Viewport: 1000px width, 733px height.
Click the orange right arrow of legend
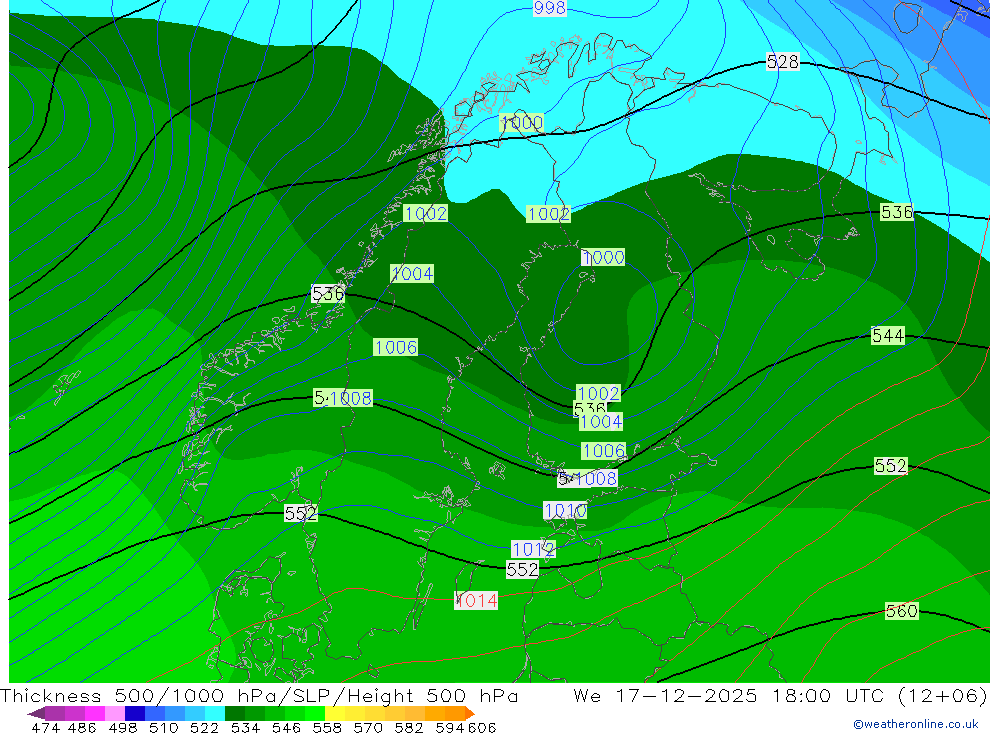pos(469,713)
